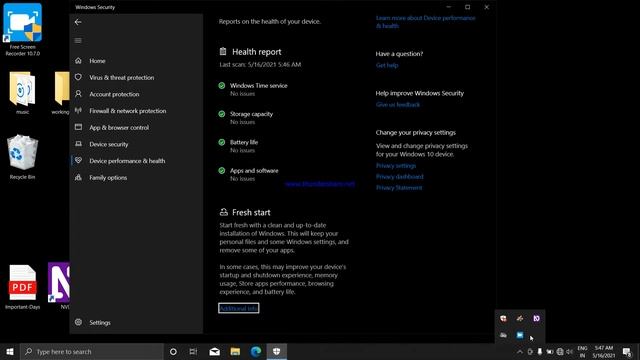
Task: Open Microsoft Edge from the taskbar
Action: [x=256, y=351]
